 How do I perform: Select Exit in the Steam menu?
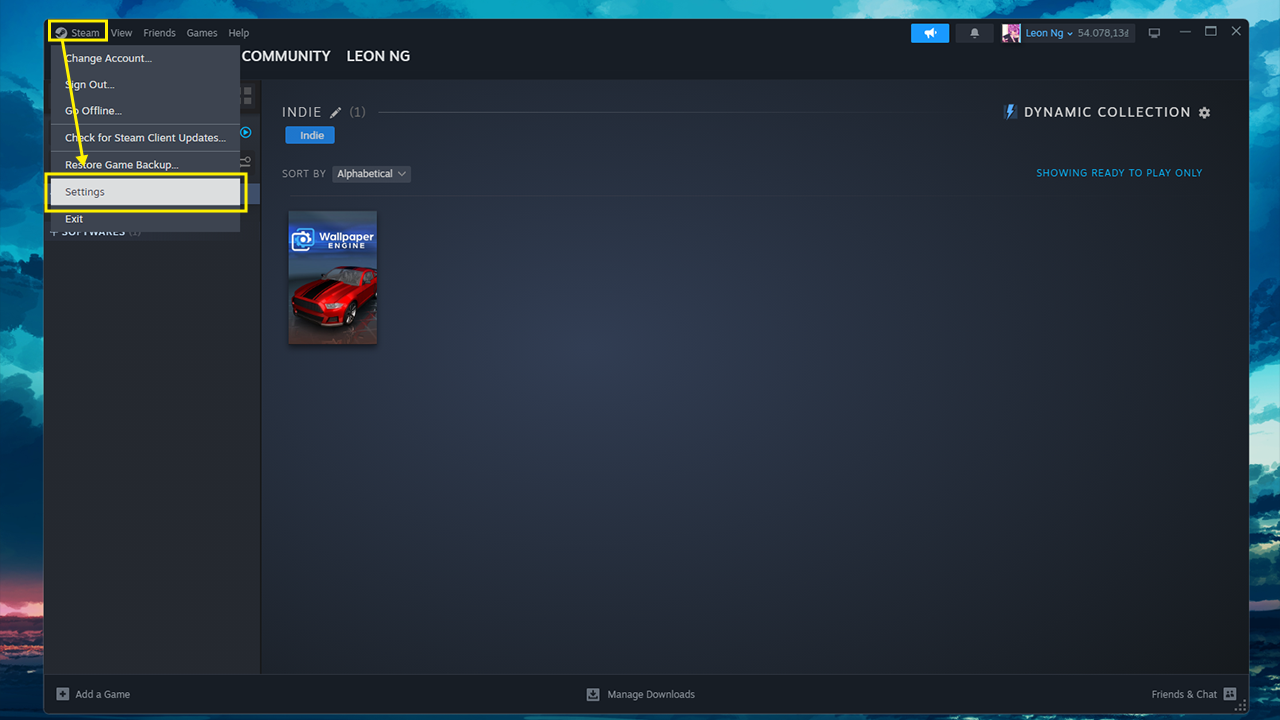[x=146, y=219]
